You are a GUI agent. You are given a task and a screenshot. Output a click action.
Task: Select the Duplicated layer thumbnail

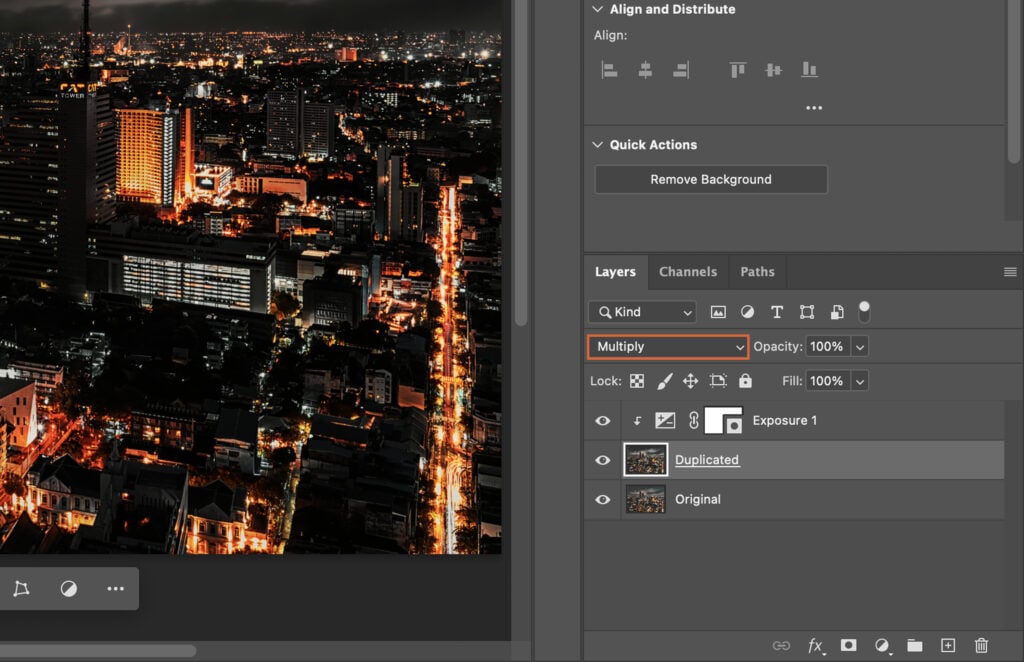point(645,459)
